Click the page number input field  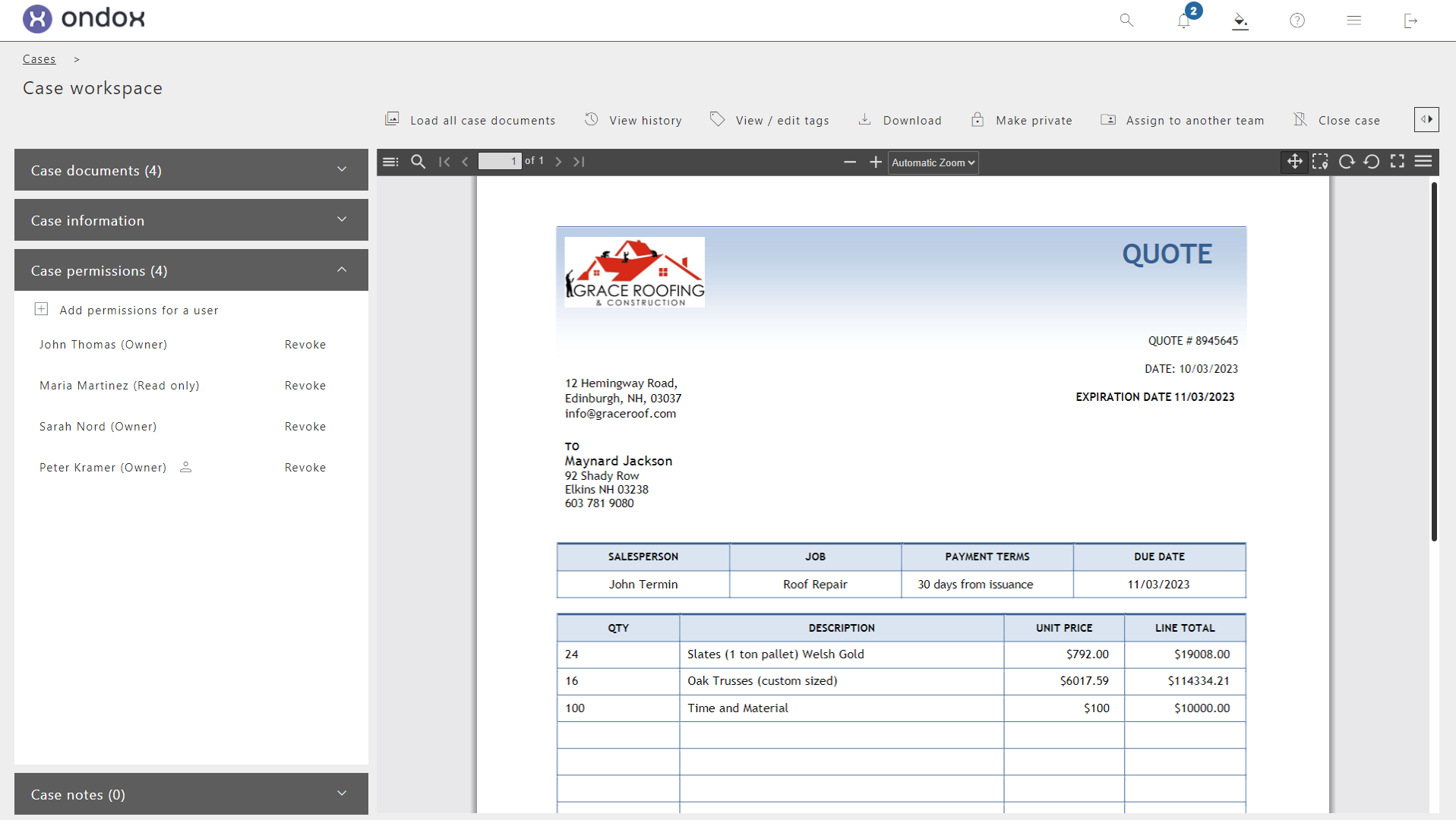[499, 162]
